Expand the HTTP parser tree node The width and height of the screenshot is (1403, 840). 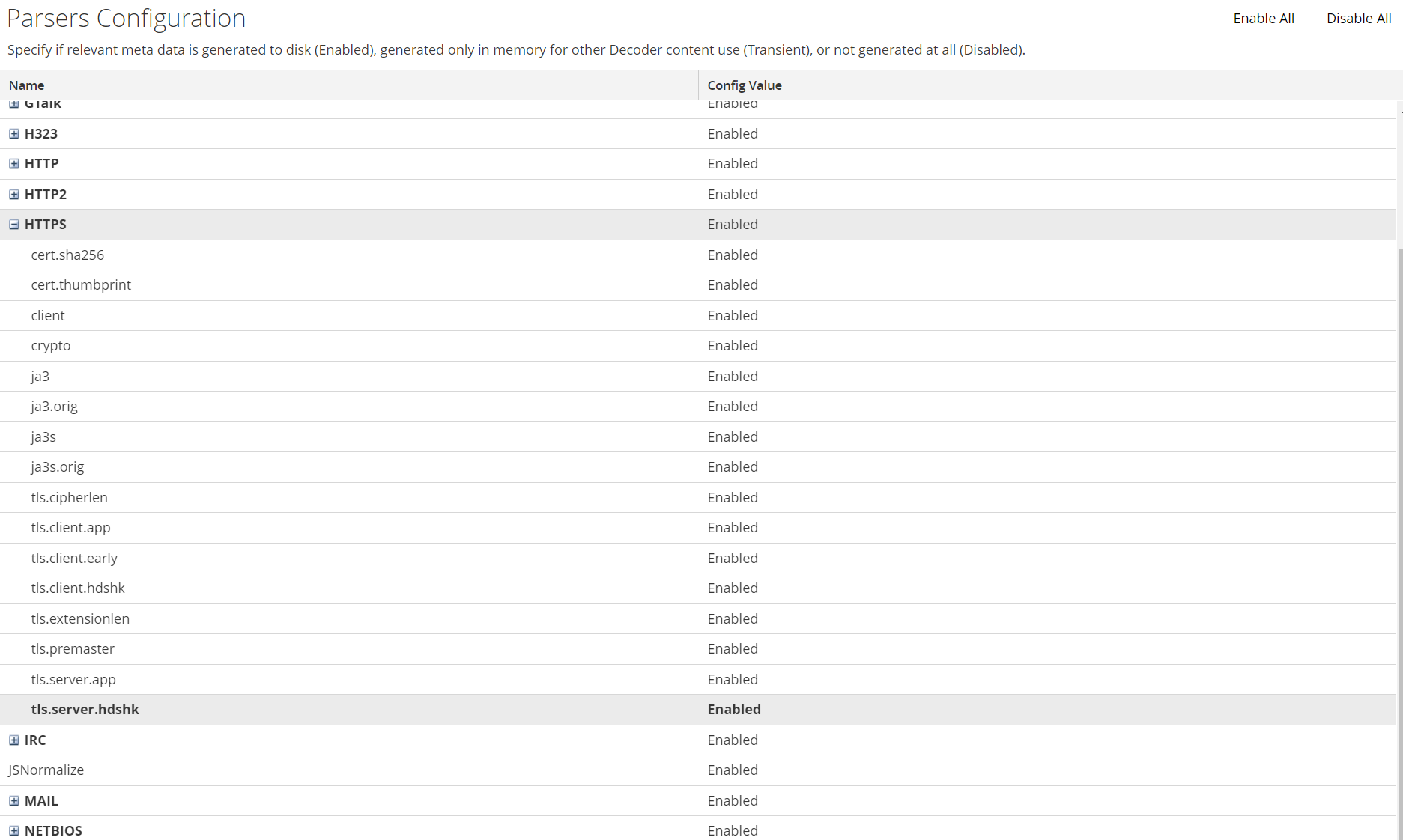click(x=13, y=163)
